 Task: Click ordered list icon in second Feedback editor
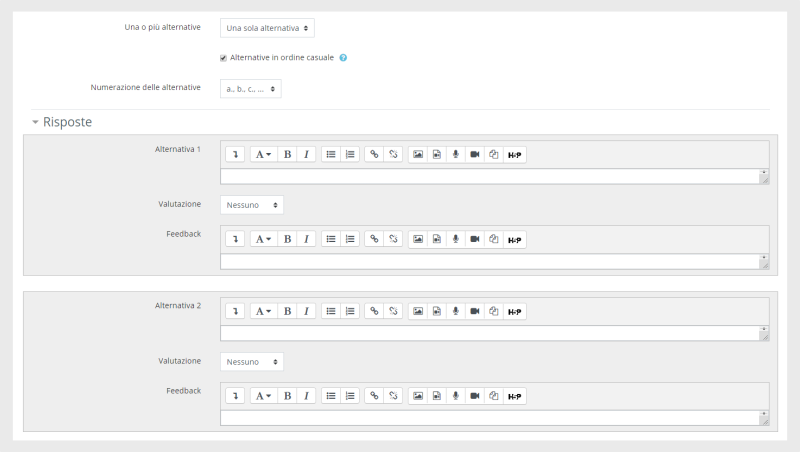(x=349, y=396)
